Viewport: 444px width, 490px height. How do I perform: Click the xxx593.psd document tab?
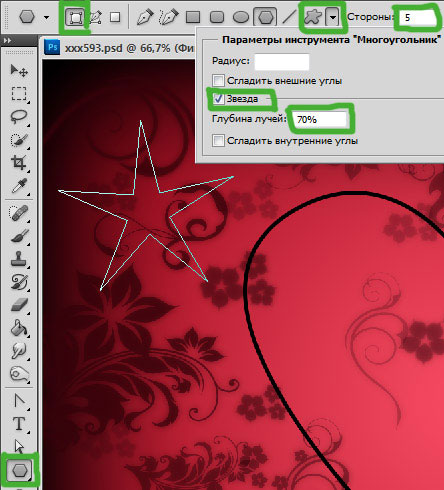119,48
